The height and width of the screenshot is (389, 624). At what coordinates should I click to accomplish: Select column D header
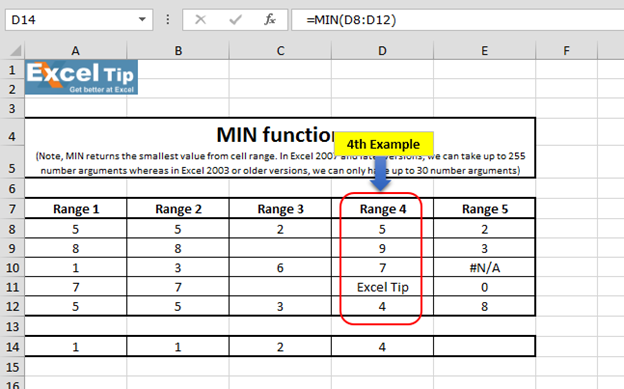[x=382, y=51]
